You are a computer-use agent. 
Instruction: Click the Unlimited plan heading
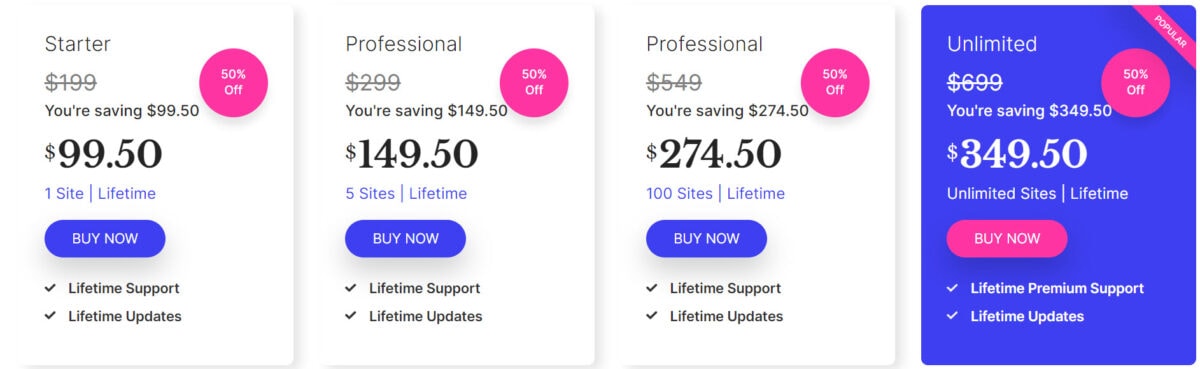coord(992,44)
